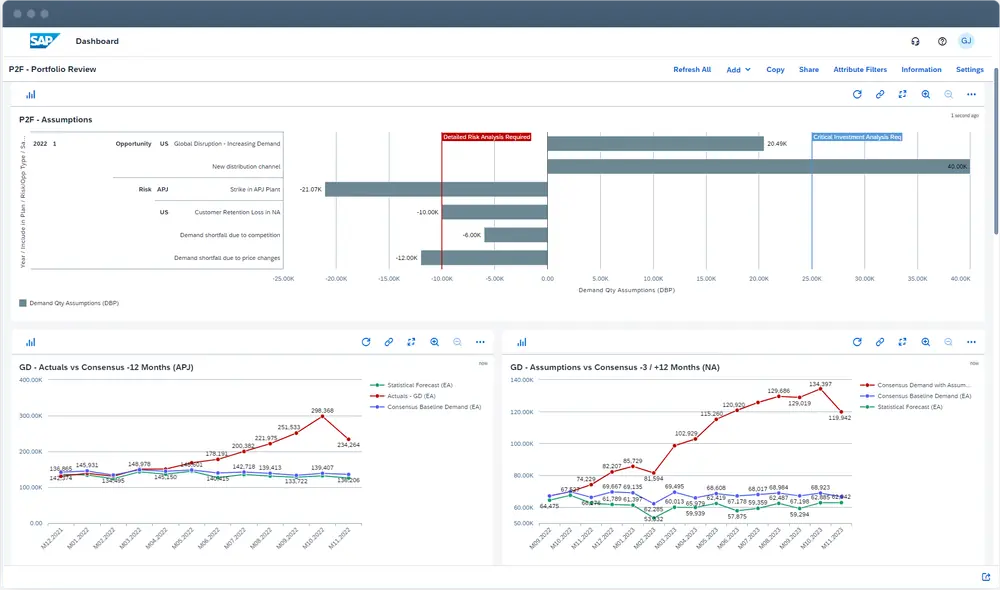This screenshot has height=590, width=1000.
Task: Expand Assumptions vs Consensus chart full screen
Action: (x=902, y=342)
